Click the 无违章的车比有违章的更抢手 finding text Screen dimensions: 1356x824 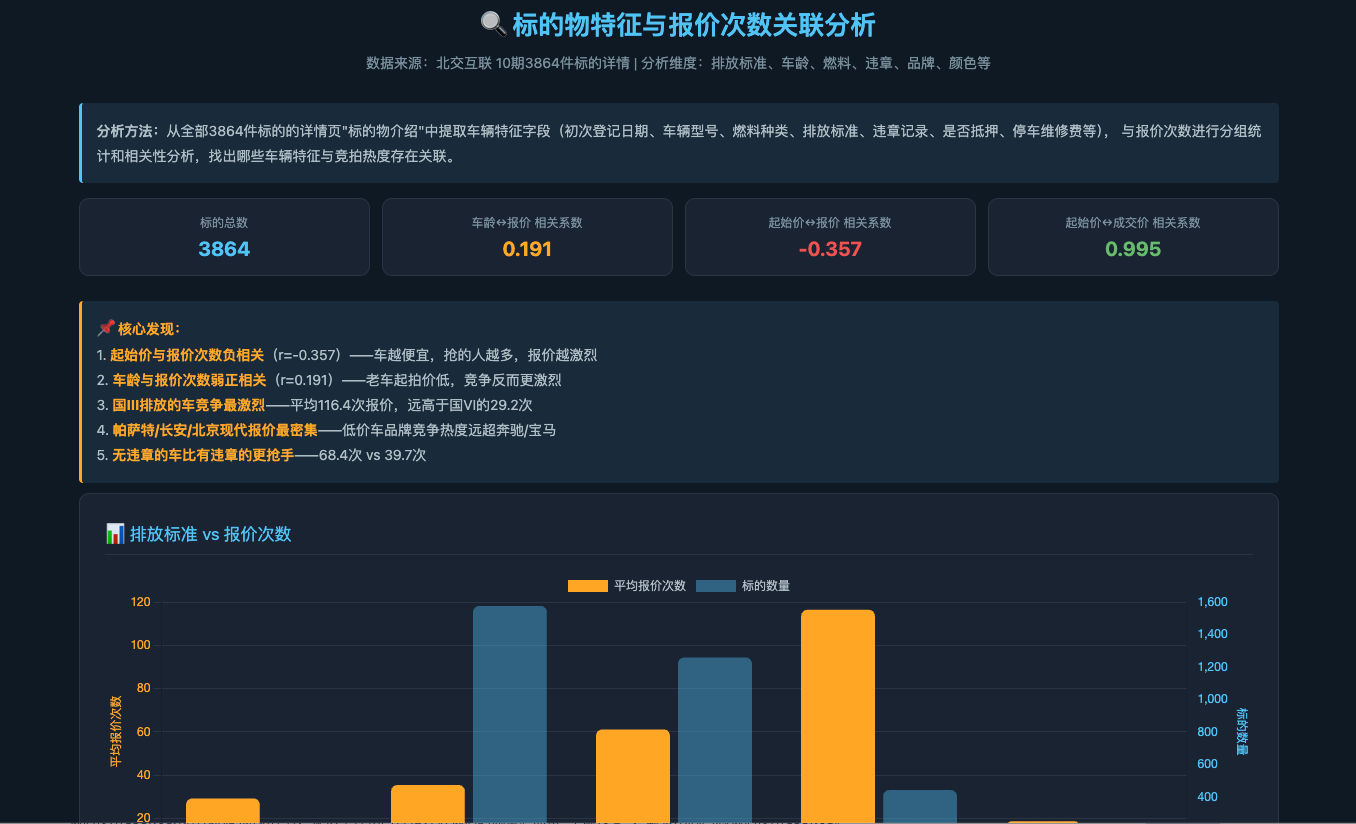pyautogui.click(x=202, y=455)
